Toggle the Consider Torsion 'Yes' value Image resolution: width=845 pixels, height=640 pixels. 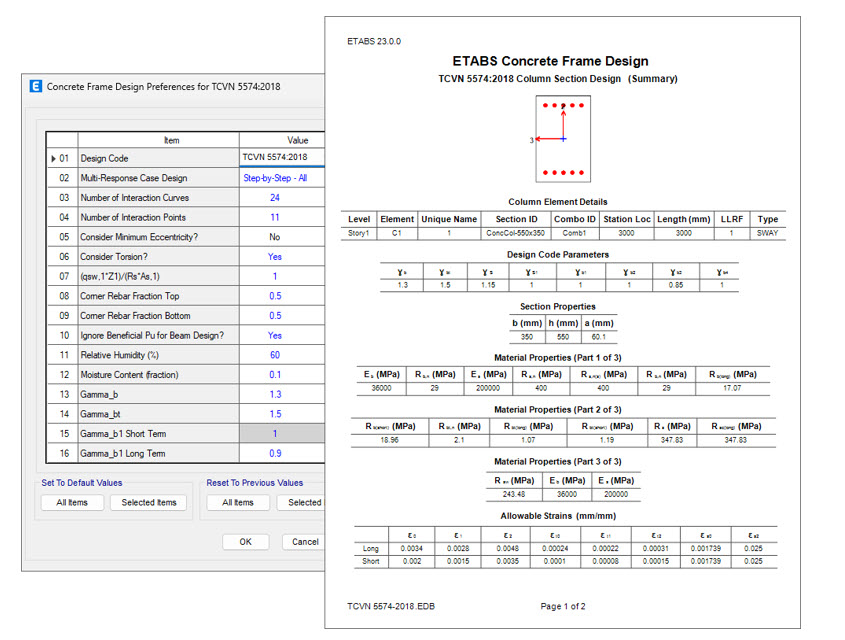point(275,257)
